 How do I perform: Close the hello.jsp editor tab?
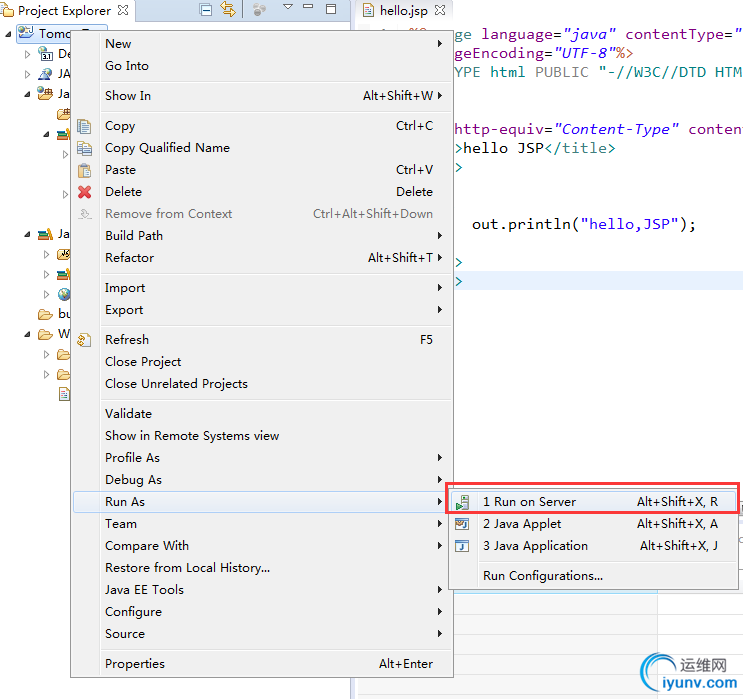[x=440, y=10]
